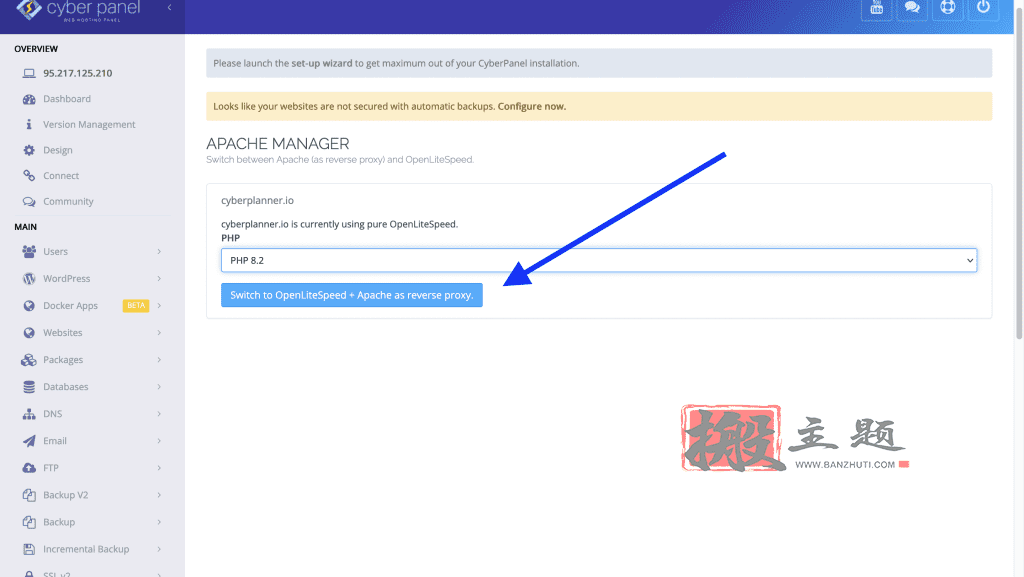
Task: Expand the Backup V2 submenu chevron
Action: [x=159, y=495]
